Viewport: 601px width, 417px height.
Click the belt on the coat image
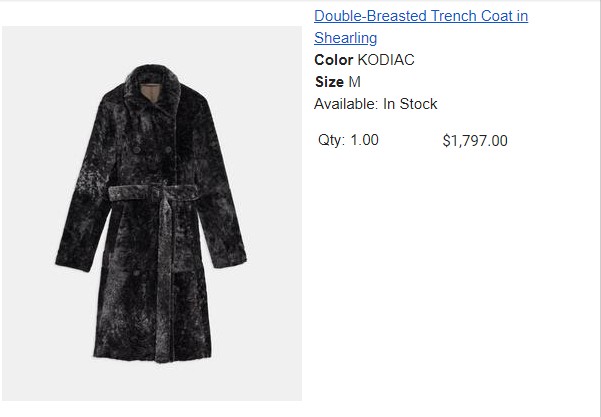click(150, 192)
